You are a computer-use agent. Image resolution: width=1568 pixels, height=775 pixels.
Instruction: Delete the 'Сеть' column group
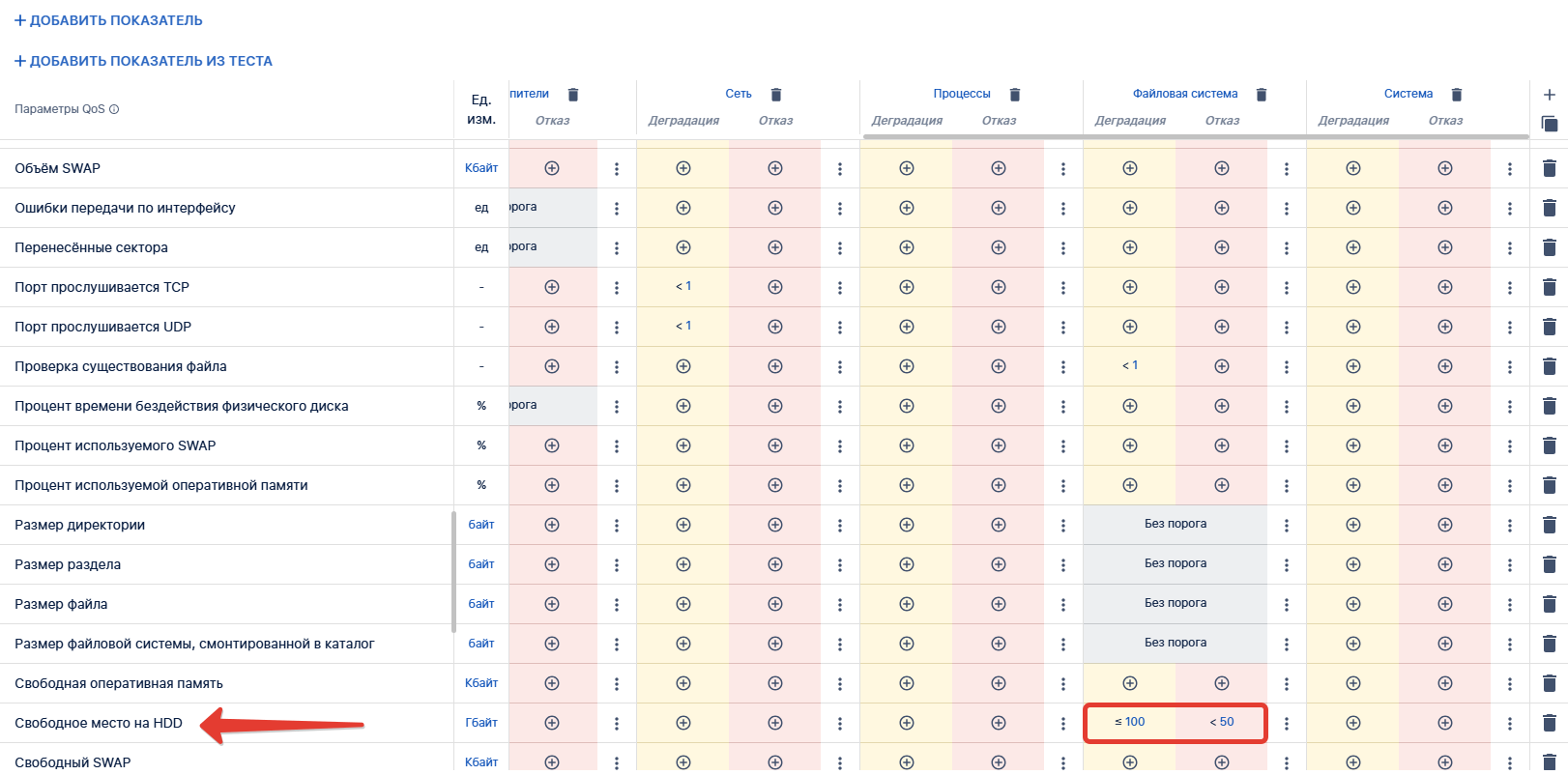click(x=775, y=95)
